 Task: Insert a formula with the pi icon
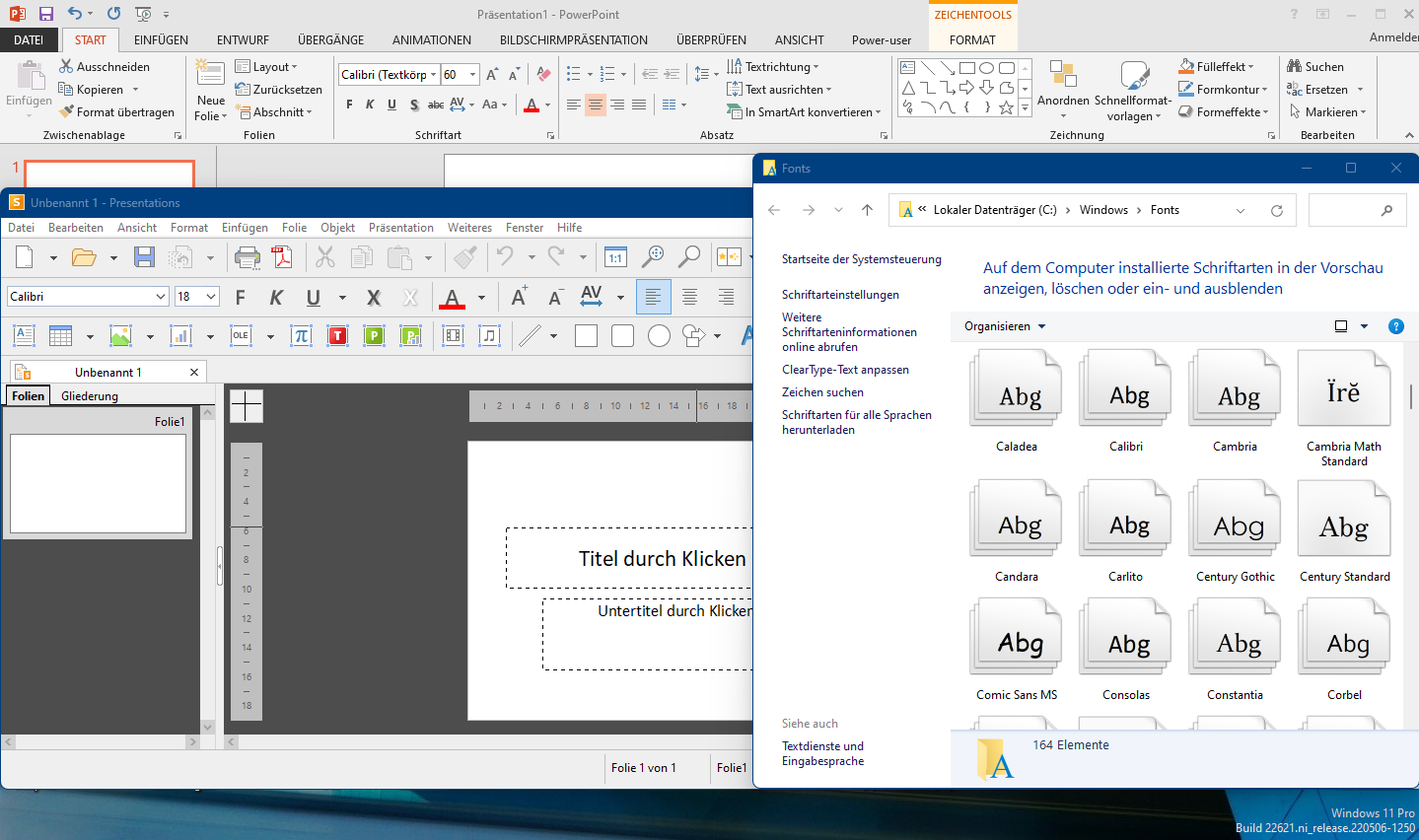[x=301, y=335]
